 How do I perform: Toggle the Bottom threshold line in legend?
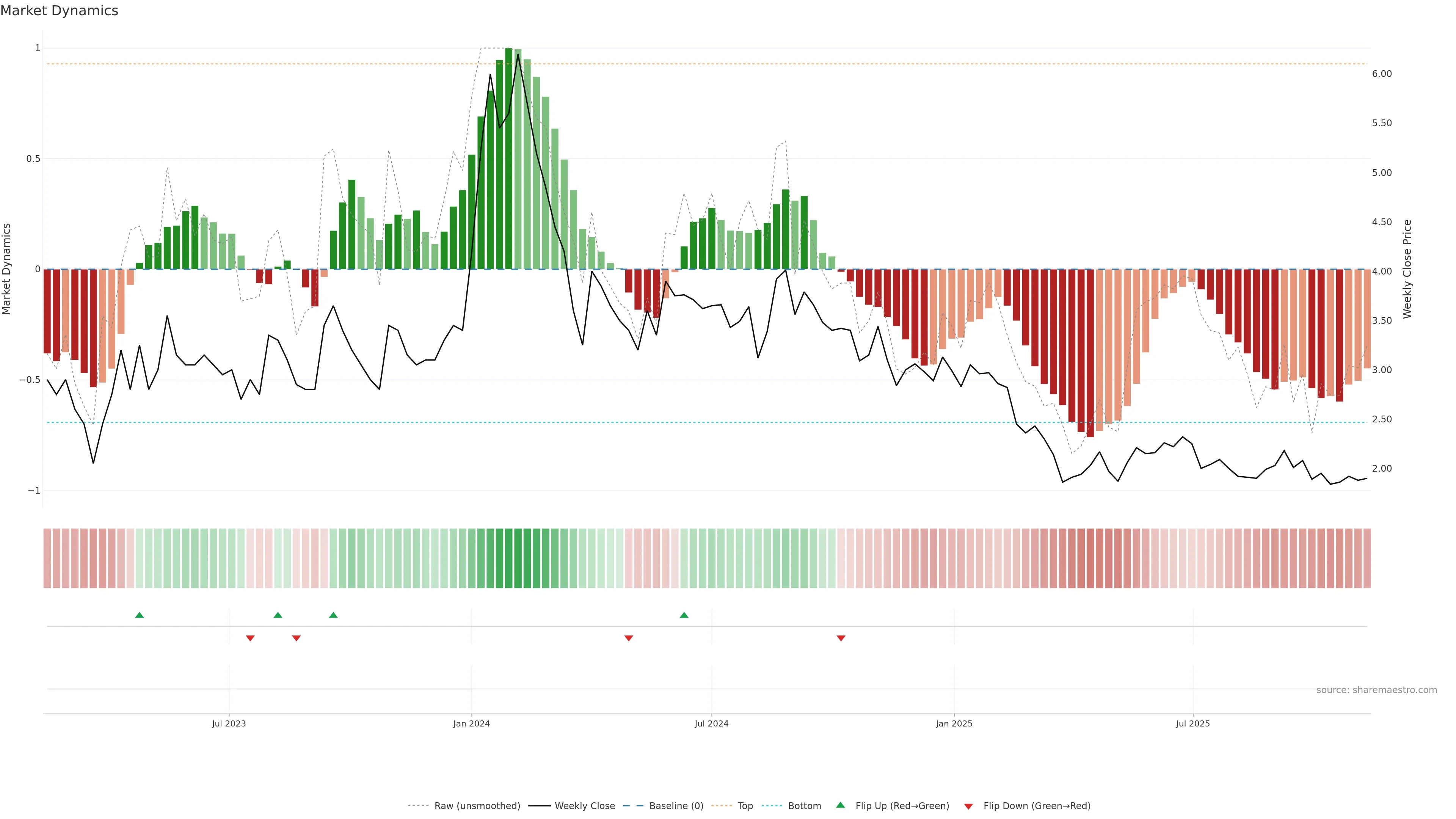804,805
